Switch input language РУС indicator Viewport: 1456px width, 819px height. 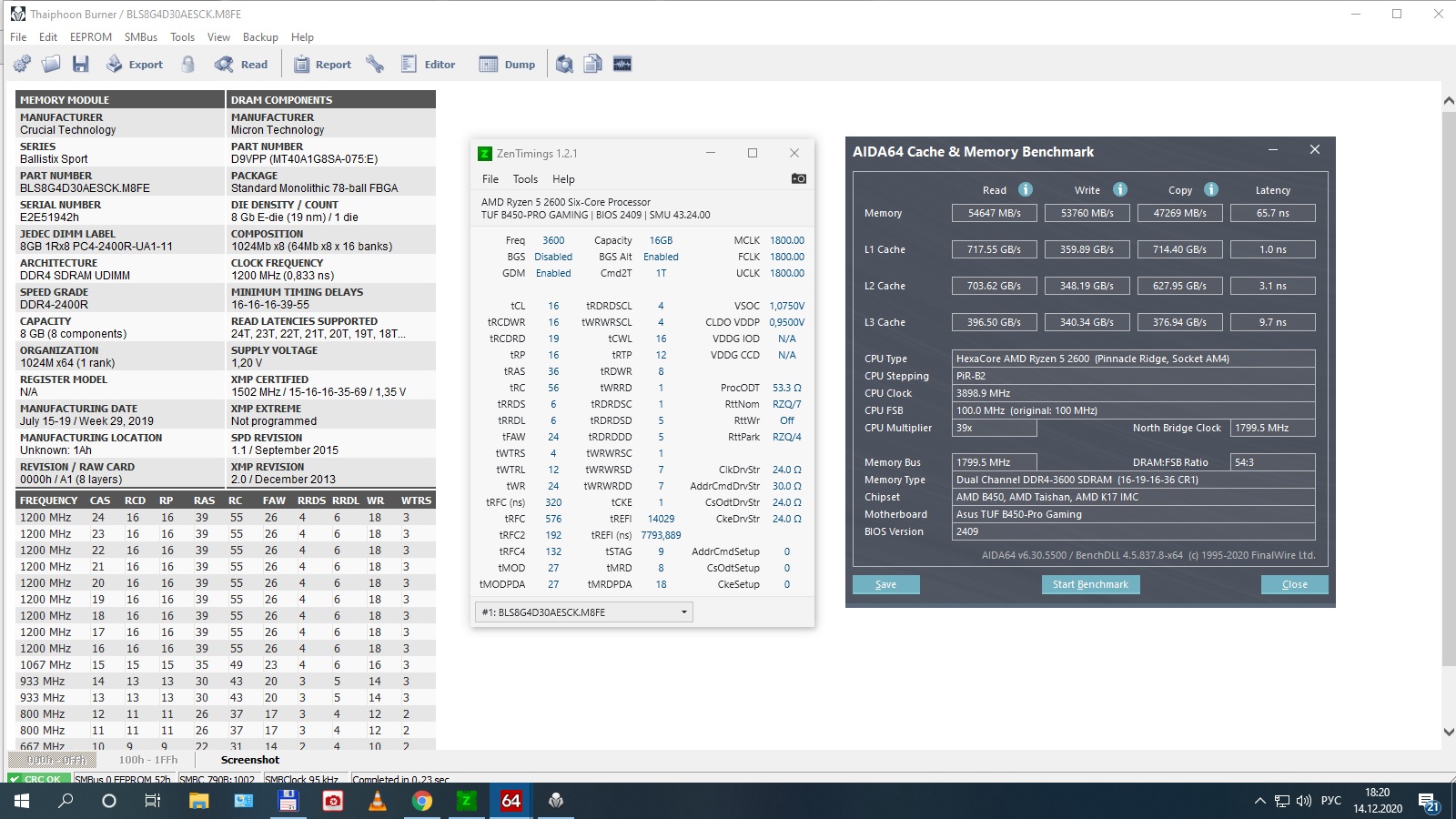pyautogui.click(x=1331, y=801)
